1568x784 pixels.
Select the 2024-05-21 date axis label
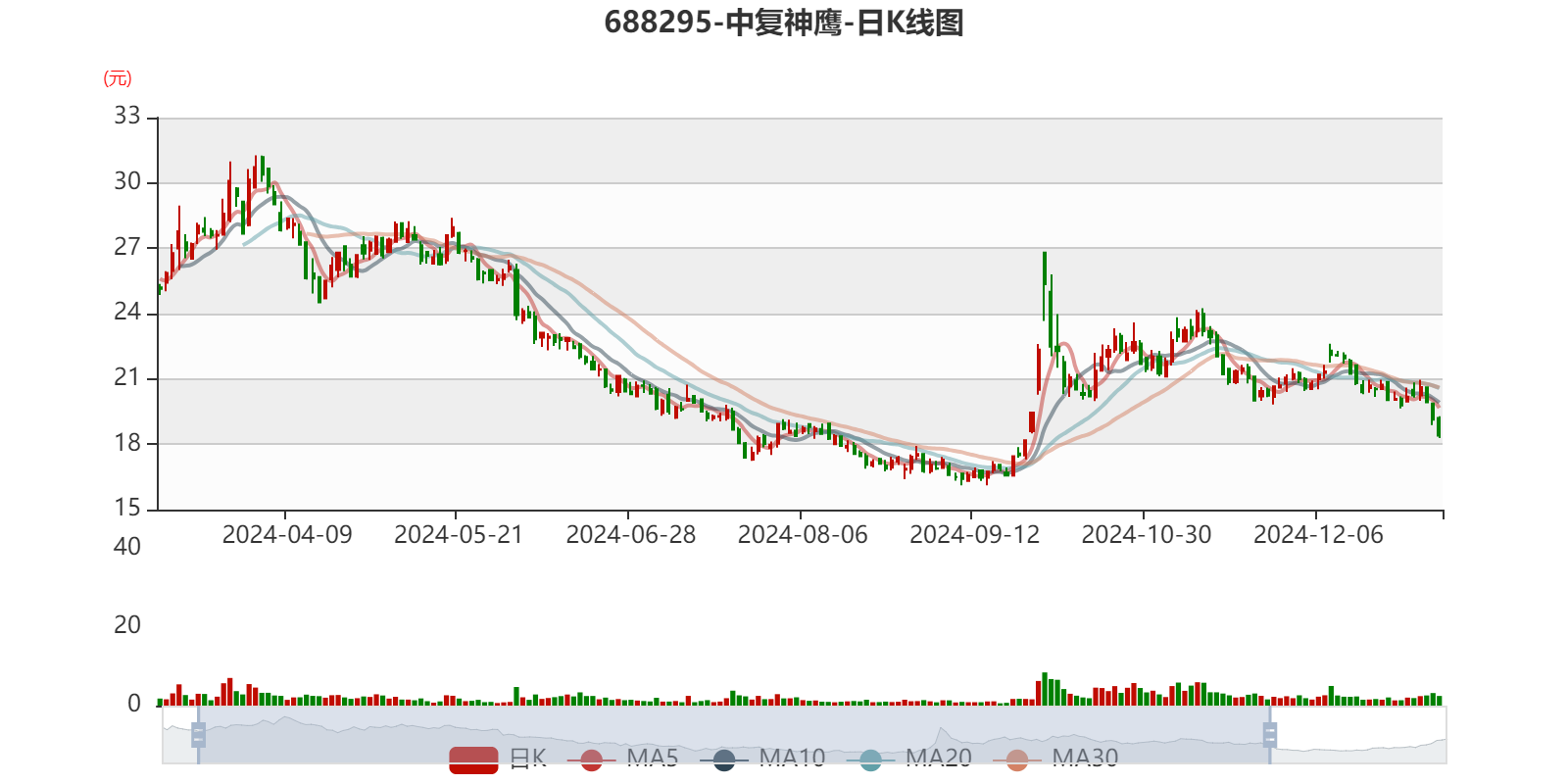tap(459, 535)
